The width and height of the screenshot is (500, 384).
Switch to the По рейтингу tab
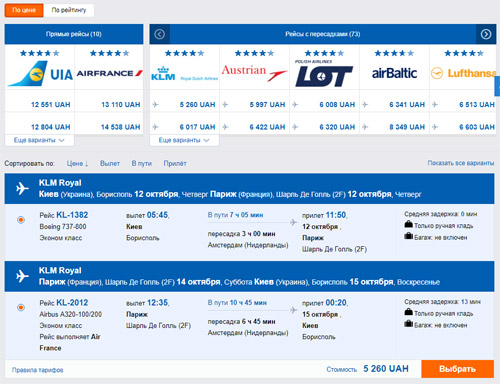click(69, 10)
